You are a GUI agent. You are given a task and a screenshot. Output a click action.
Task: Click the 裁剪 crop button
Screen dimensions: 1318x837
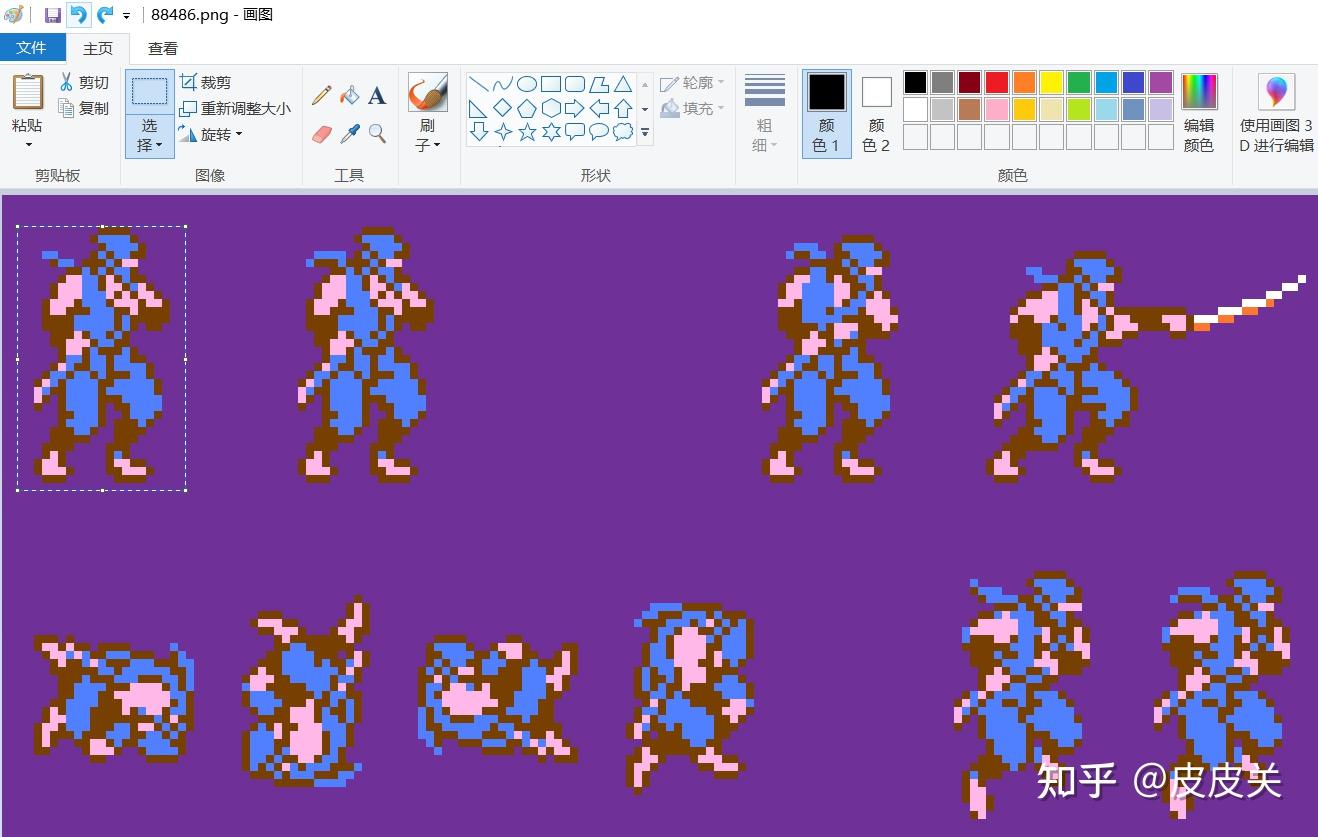pyautogui.click(x=206, y=82)
